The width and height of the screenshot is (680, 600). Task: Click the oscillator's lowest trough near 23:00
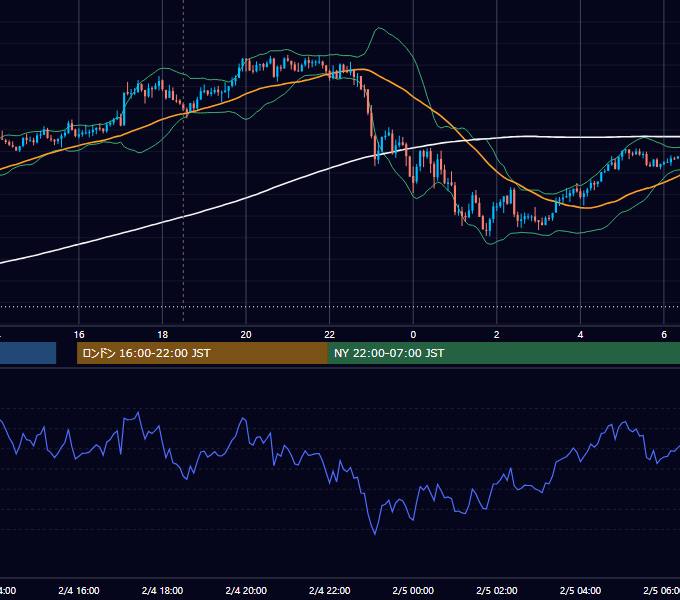point(375,534)
